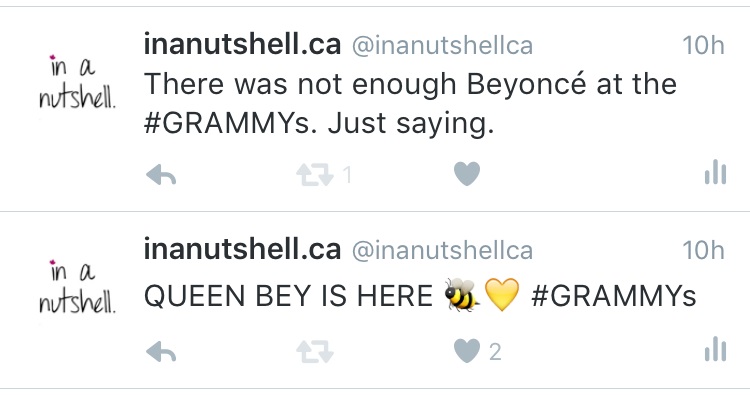Screen dimensions: 750x395
Task: Retweet the QUEEN BEY IS HERE tweet
Action: pos(315,352)
